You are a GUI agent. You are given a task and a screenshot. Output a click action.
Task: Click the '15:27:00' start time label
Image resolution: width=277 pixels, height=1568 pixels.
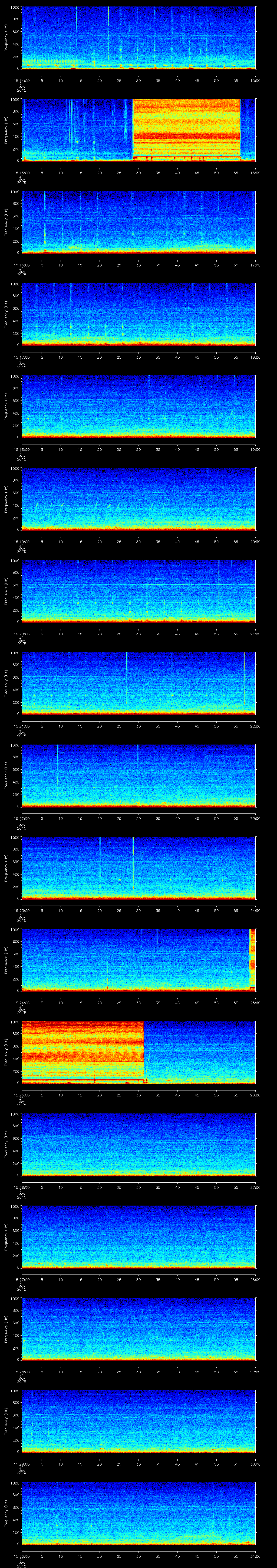(21, 1280)
